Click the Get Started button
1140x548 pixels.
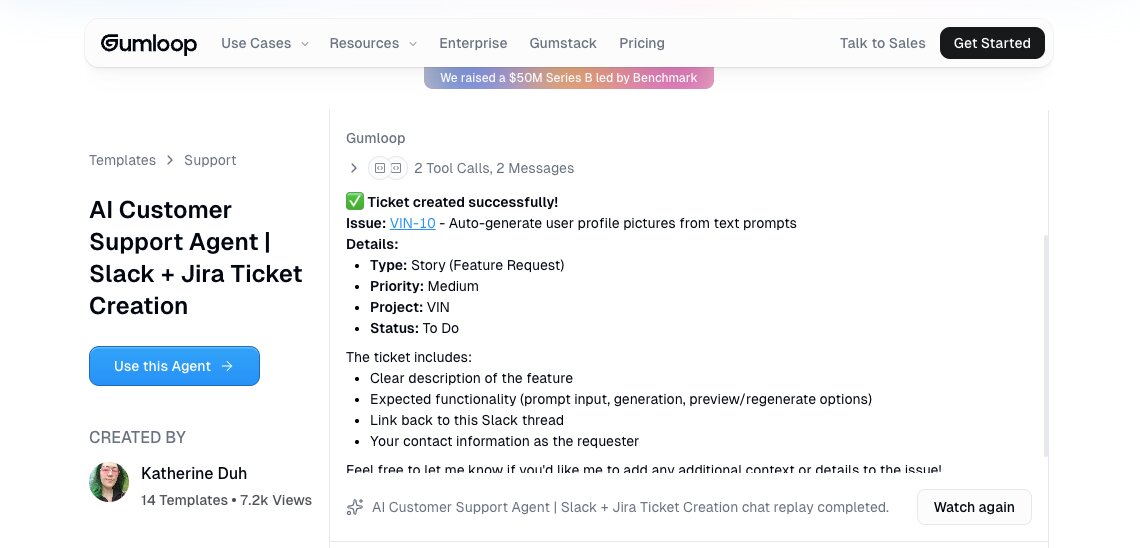coord(992,43)
